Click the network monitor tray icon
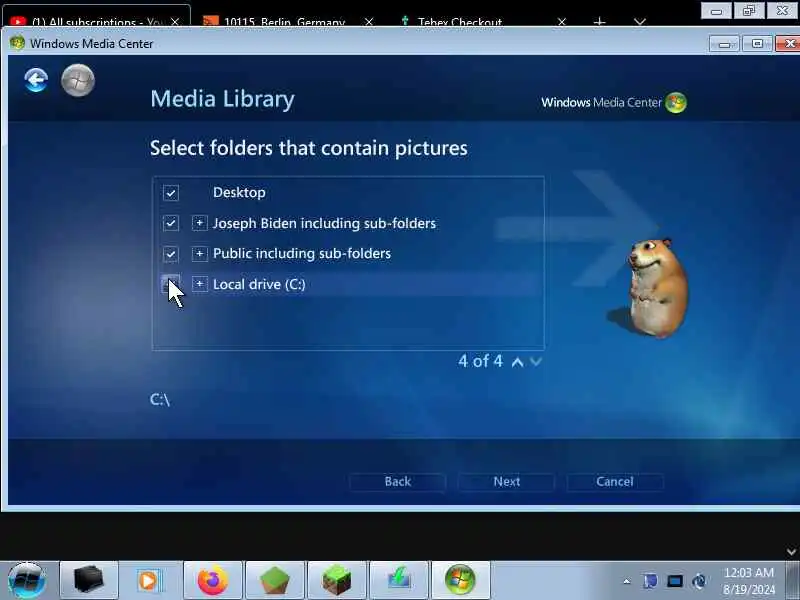 [x=674, y=581]
